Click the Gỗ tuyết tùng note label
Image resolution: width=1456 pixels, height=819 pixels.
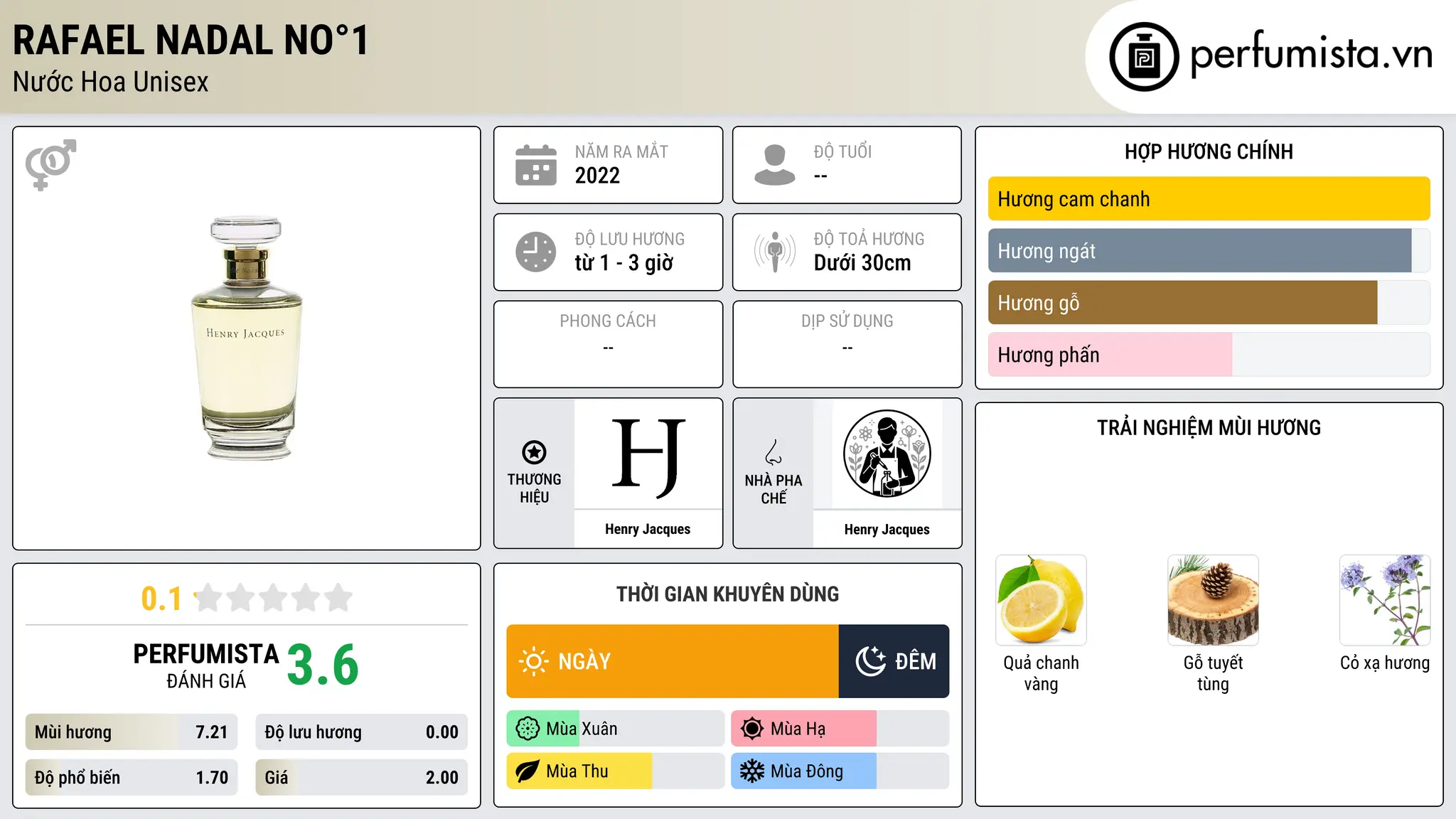pyautogui.click(x=1213, y=673)
